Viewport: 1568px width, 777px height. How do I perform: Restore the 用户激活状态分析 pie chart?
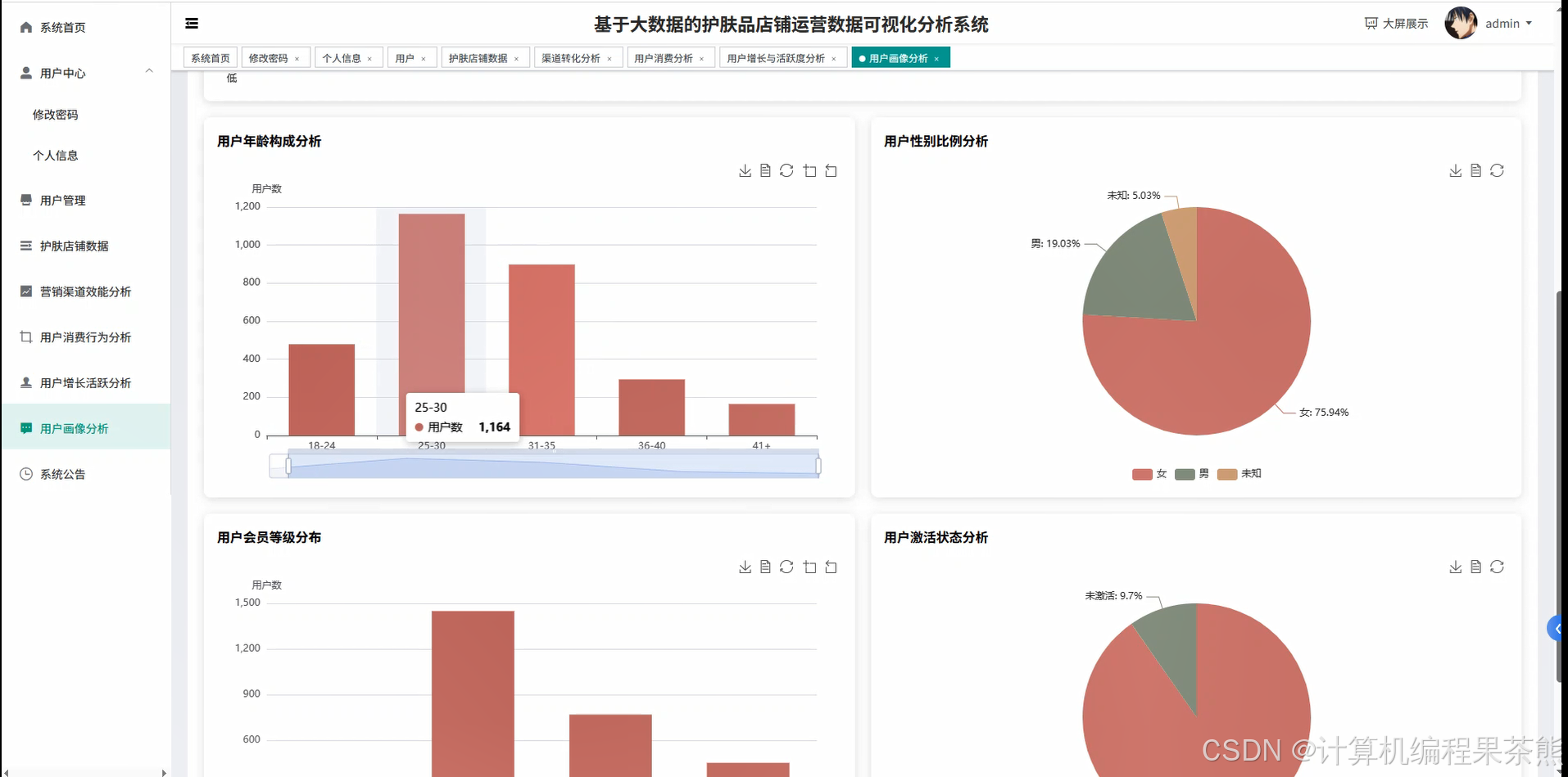[1497, 567]
